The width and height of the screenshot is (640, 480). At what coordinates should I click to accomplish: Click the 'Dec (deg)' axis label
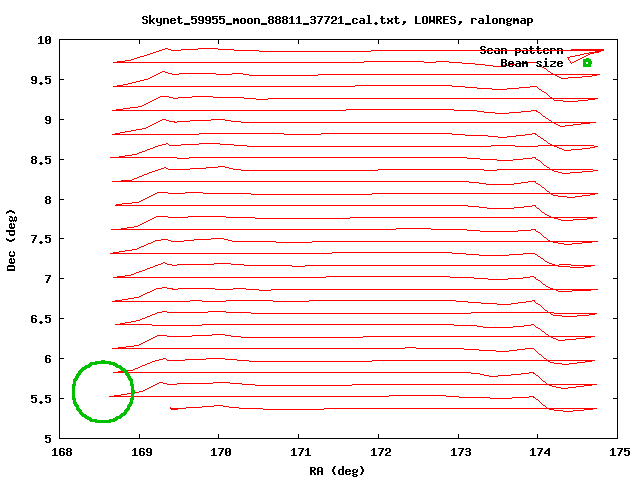coord(11,240)
